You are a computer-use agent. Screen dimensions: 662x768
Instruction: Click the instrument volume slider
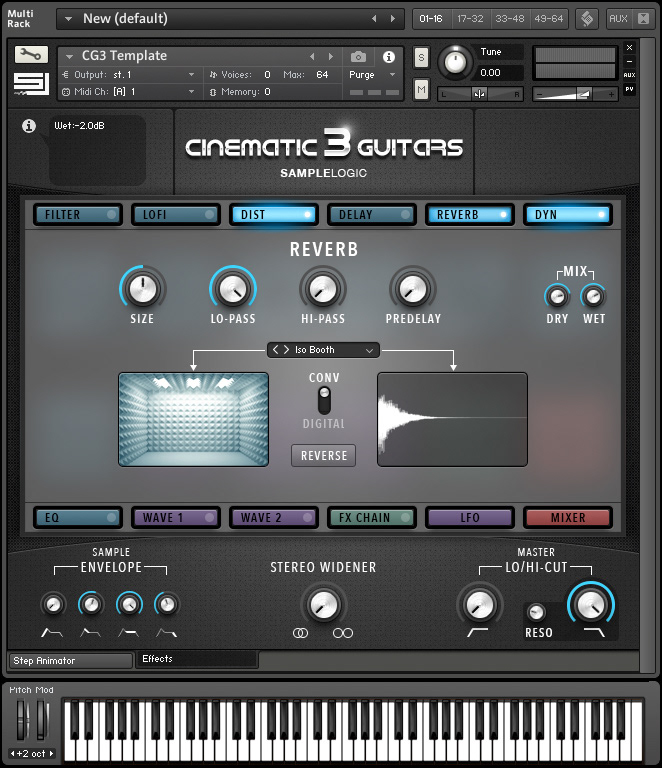[575, 94]
